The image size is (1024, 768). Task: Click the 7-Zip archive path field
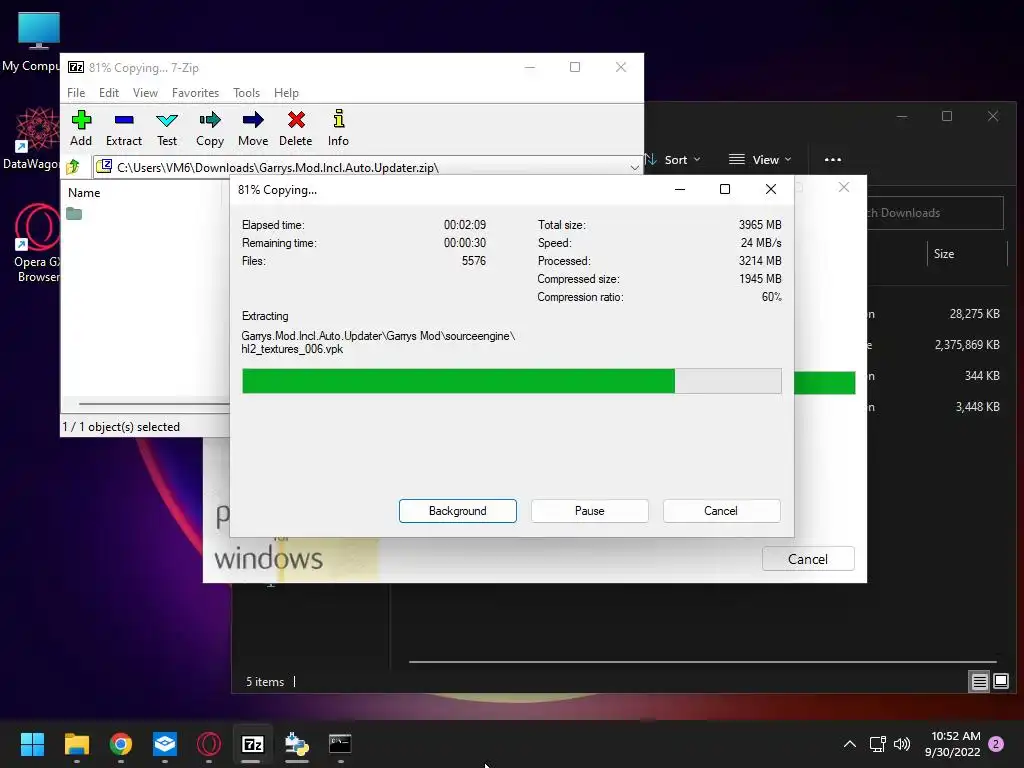point(368,168)
